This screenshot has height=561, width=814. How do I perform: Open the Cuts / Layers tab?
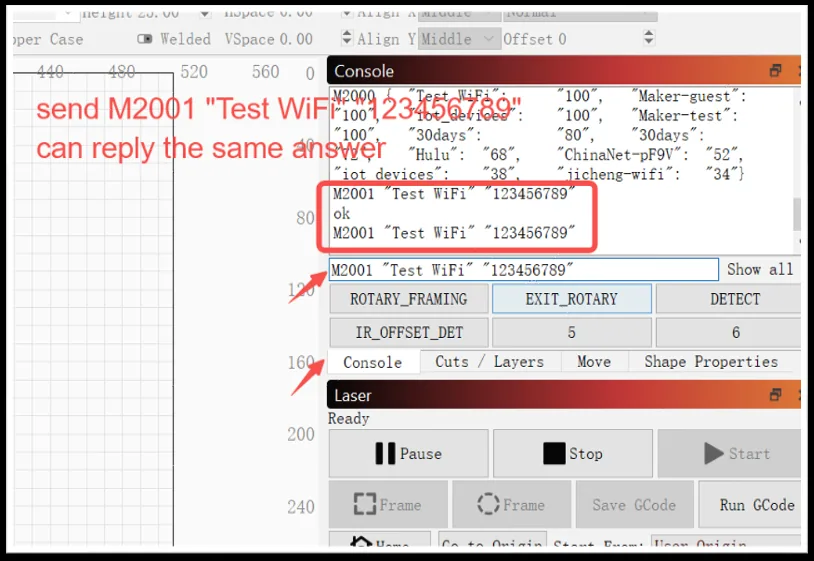tap(490, 362)
